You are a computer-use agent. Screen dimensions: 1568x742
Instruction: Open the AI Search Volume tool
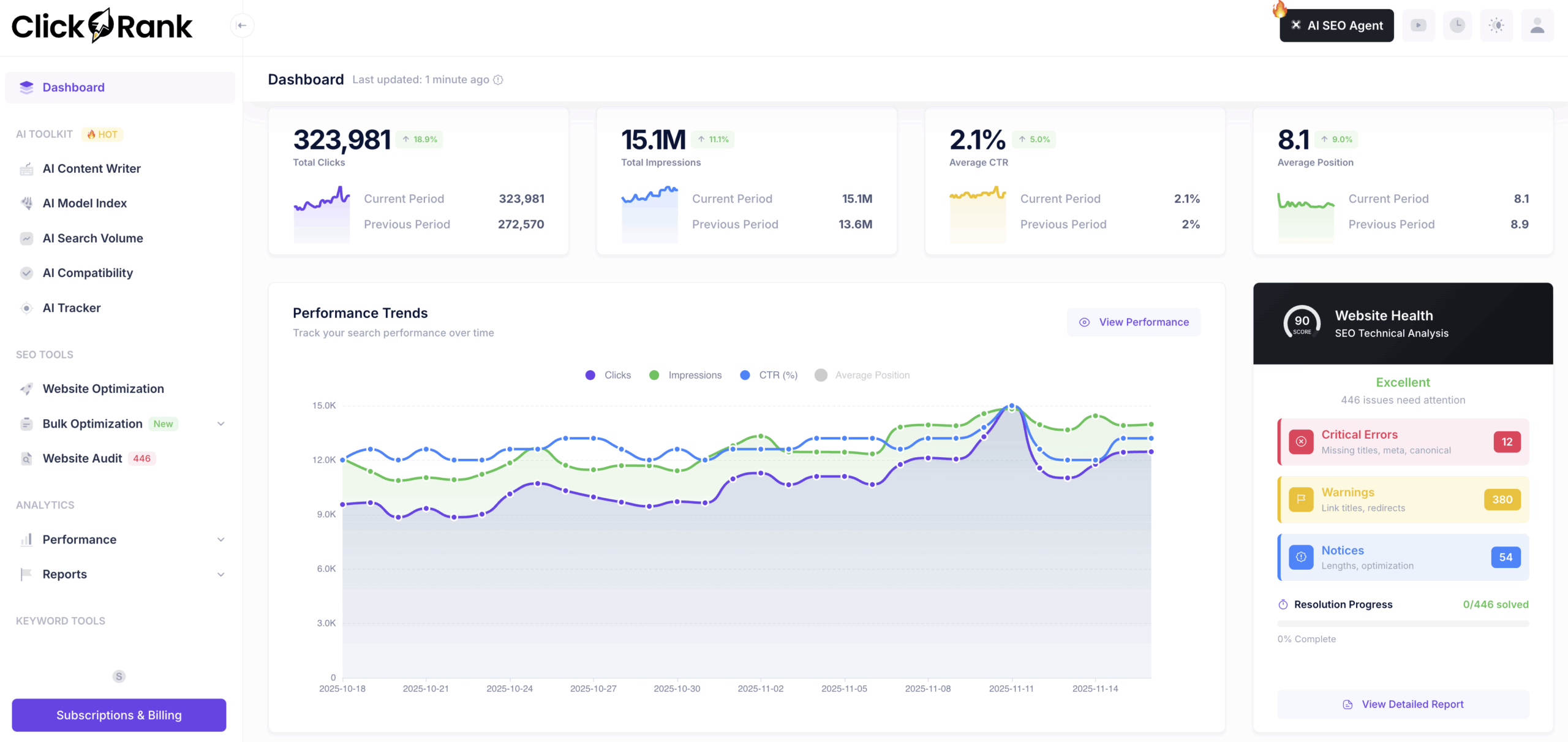click(x=92, y=238)
